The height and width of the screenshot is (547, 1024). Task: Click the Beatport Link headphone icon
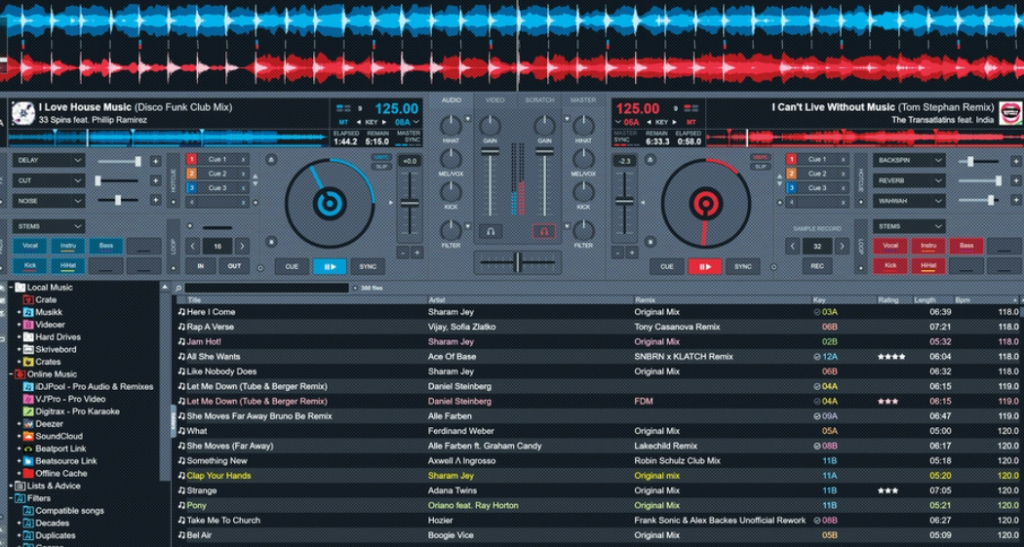click(28, 448)
